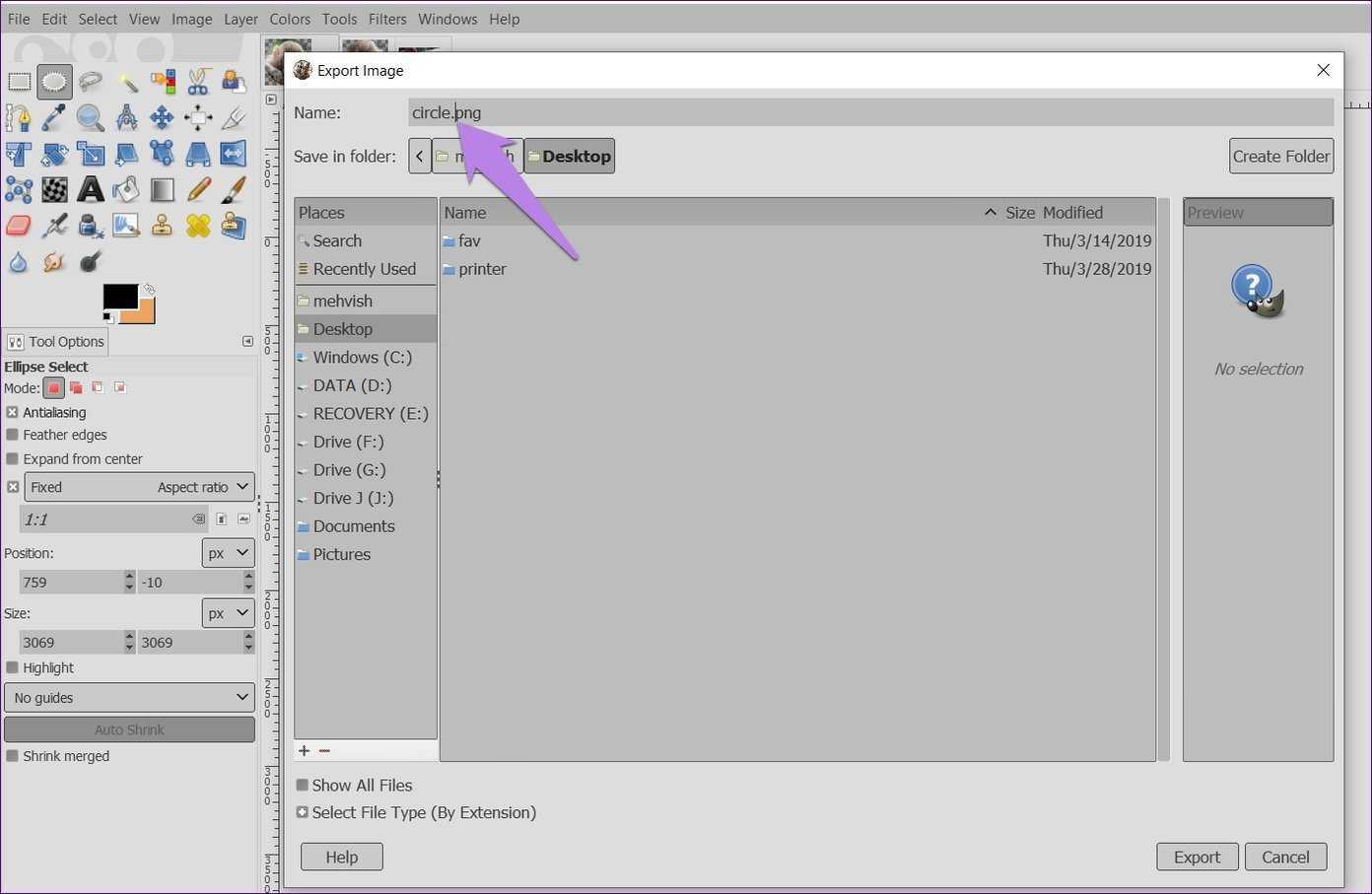The width and height of the screenshot is (1372, 894).
Task: Select the Color Picker eyedropper tool
Action: [x=54, y=118]
